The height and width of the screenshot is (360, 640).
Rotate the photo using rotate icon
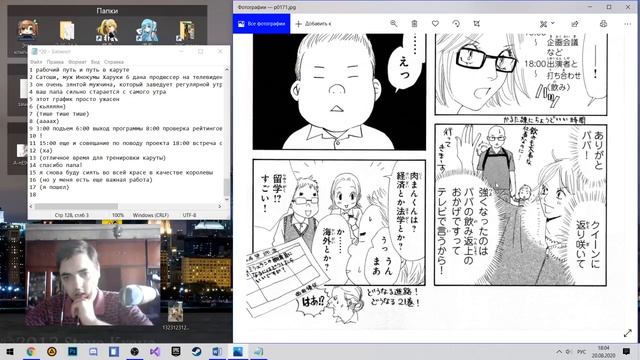[x=456, y=24]
